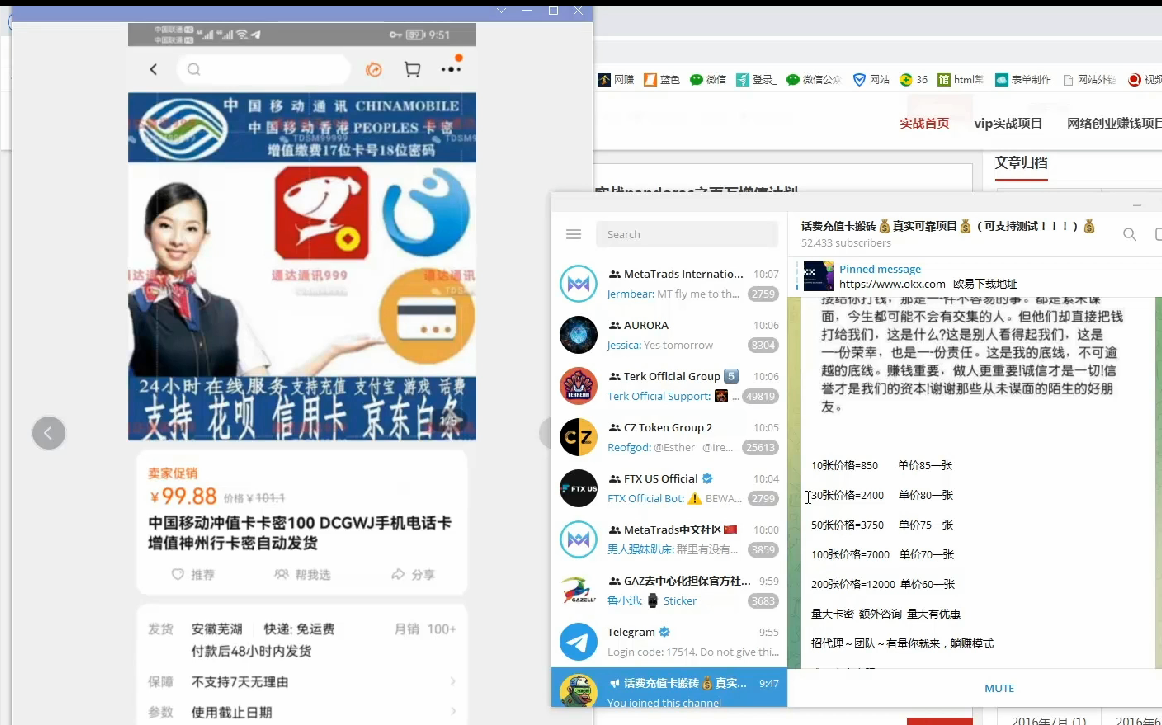Tap the shopping app search box
1162x725 pixels.
click(x=264, y=69)
